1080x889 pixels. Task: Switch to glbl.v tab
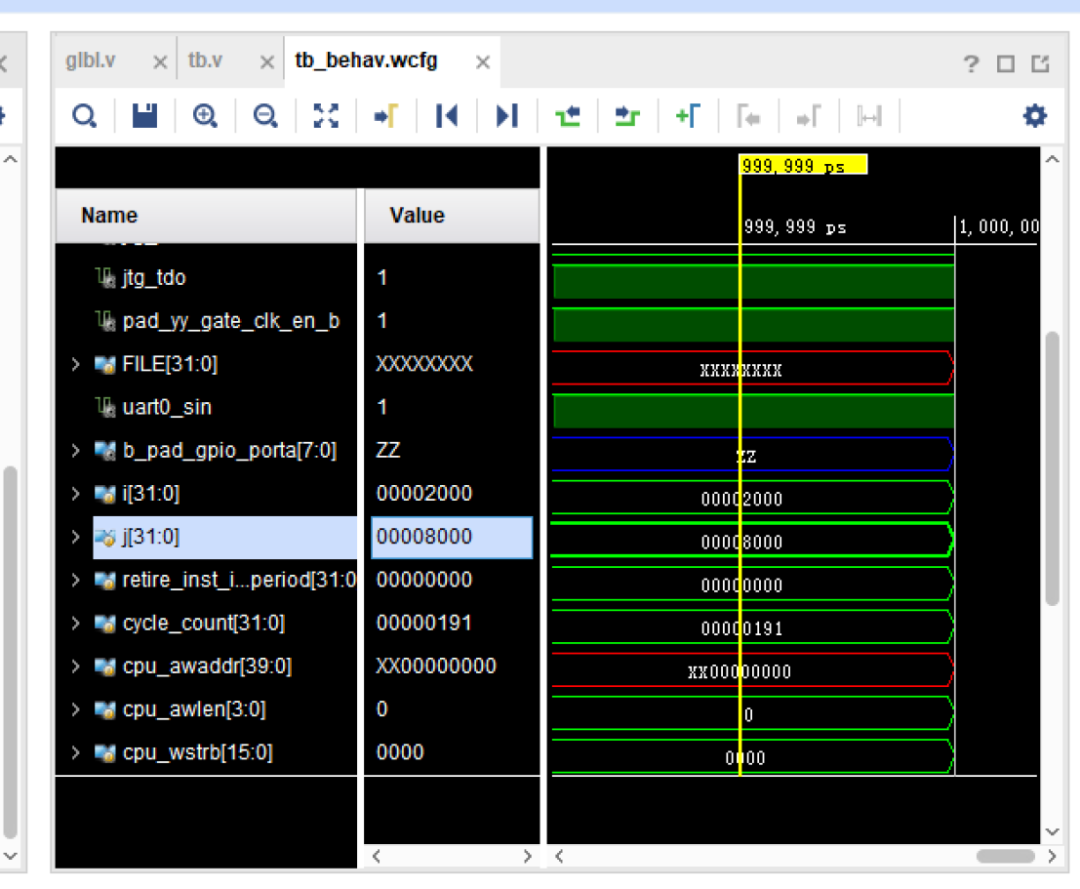(x=90, y=61)
